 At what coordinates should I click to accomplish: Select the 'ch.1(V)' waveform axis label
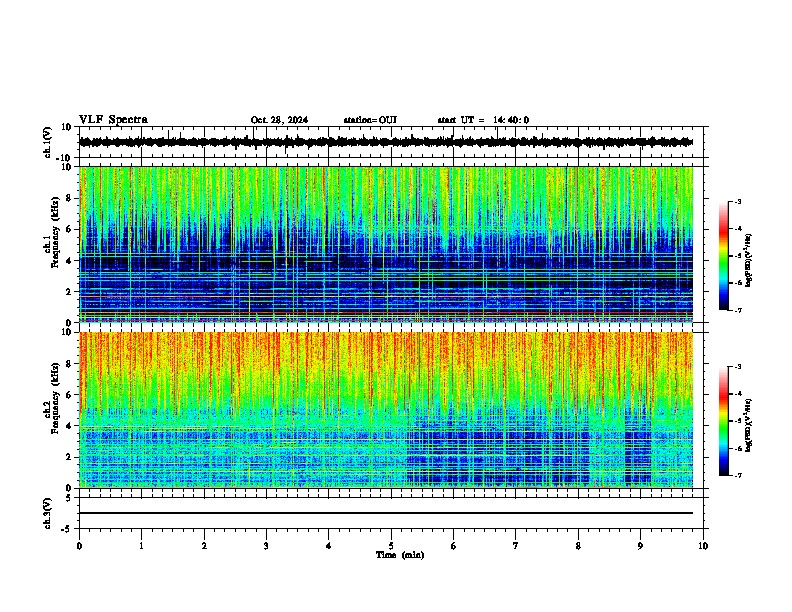pyautogui.click(x=48, y=142)
